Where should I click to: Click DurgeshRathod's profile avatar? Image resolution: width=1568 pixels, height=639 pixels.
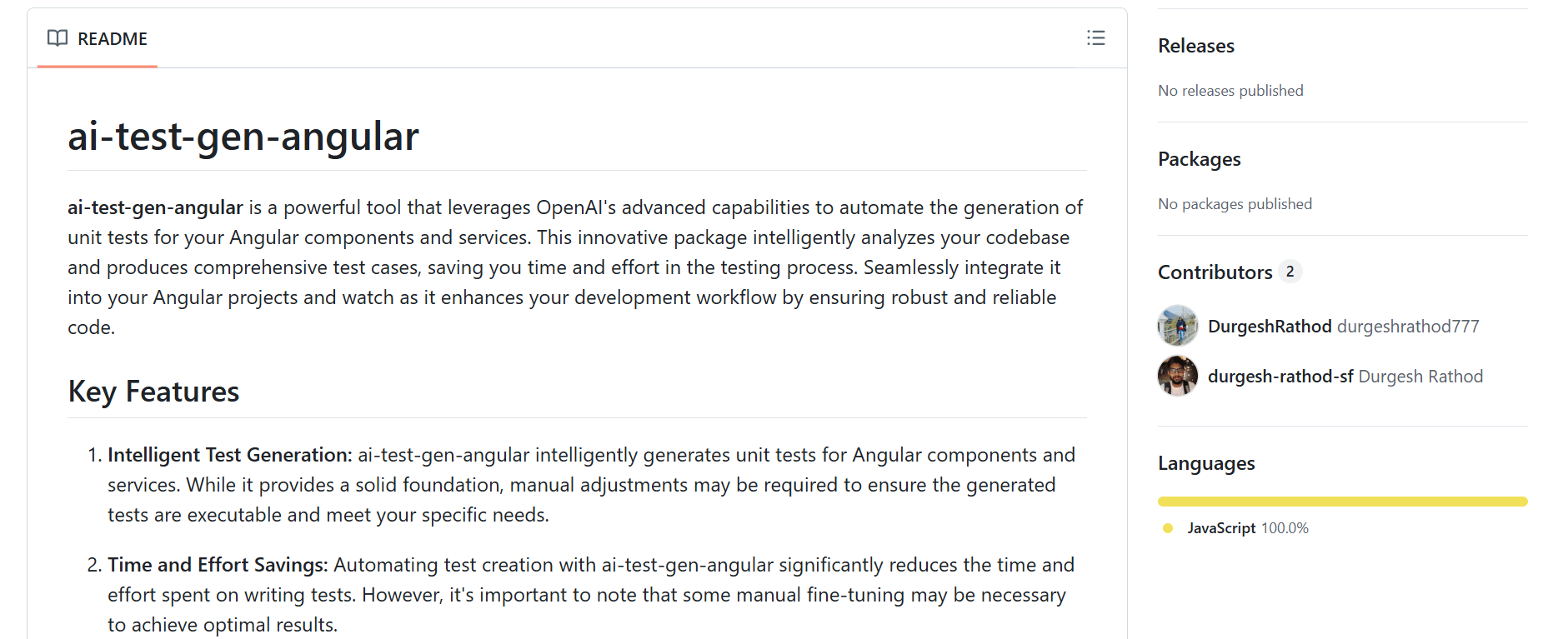tap(1177, 326)
